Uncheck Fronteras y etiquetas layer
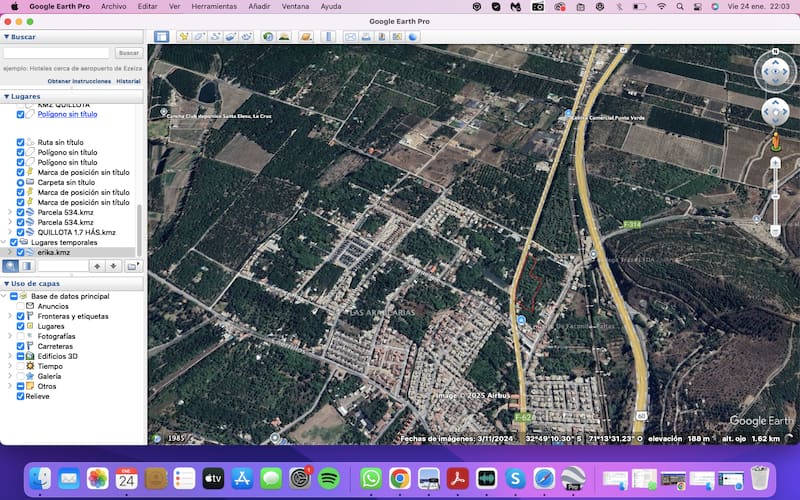 pyautogui.click(x=20, y=316)
